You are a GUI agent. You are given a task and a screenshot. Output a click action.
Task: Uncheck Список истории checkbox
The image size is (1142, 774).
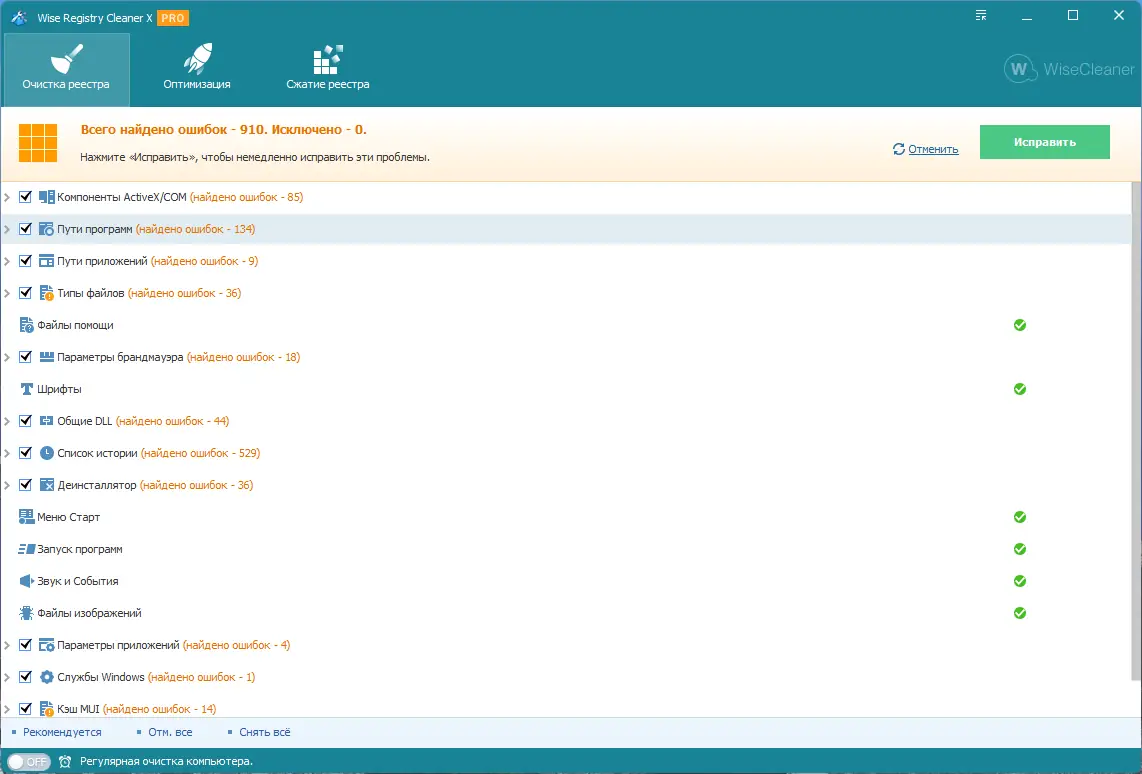[25, 454]
